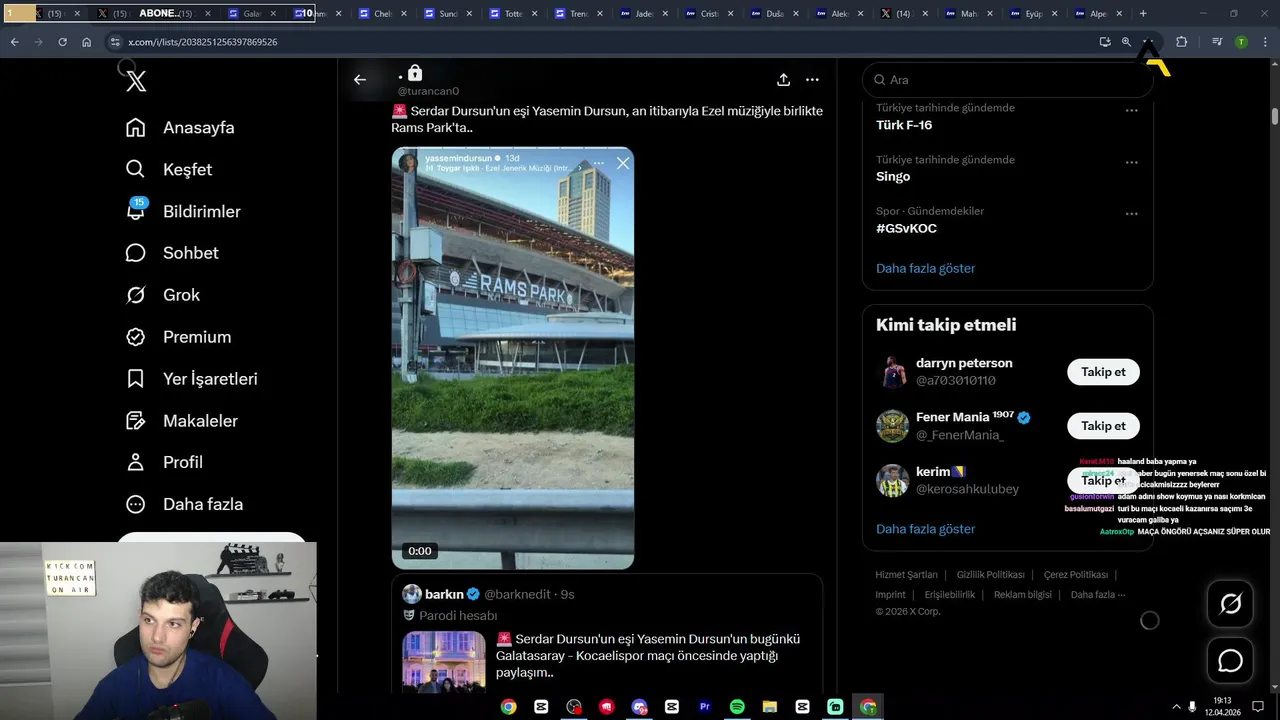The height and width of the screenshot is (720, 1280).
Task: Click the browser address bar URL
Action: (x=203, y=42)
